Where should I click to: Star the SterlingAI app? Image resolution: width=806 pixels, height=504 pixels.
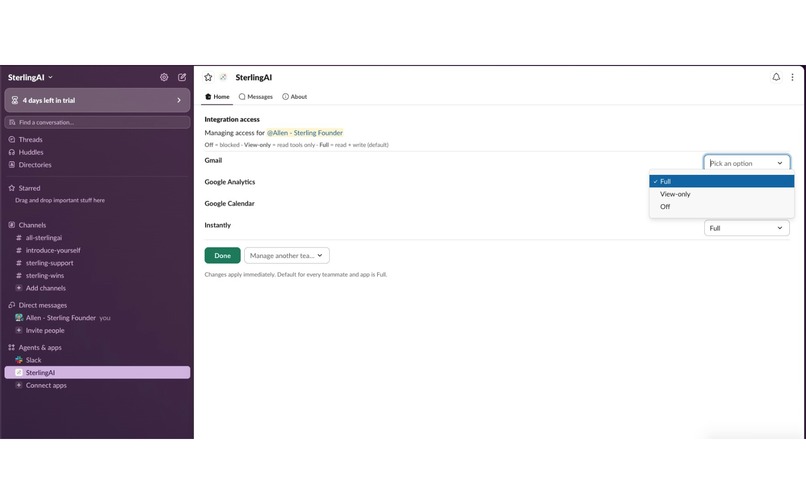coord(208,77)
